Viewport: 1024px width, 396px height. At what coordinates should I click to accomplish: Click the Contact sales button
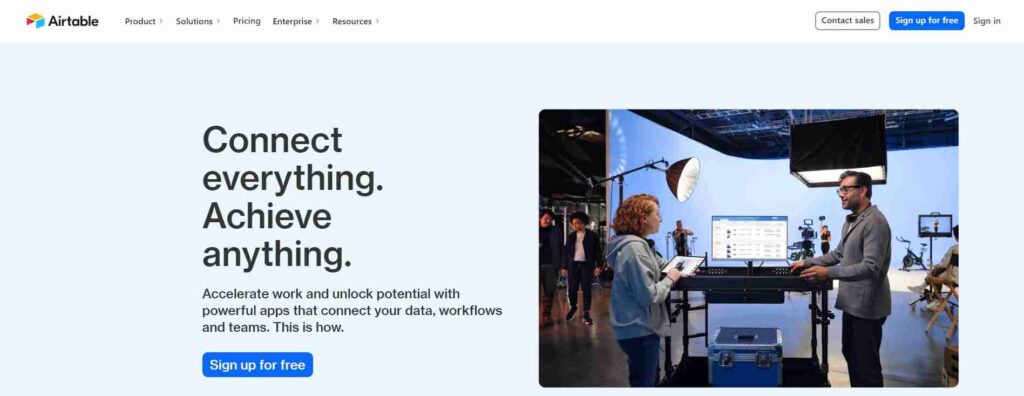[x=847, y=20]
